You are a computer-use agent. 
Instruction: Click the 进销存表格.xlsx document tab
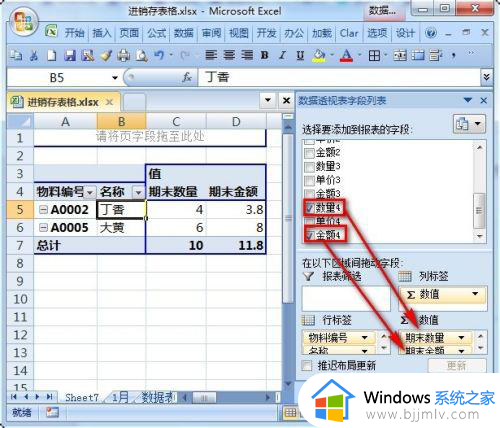[x=63, y=102]
